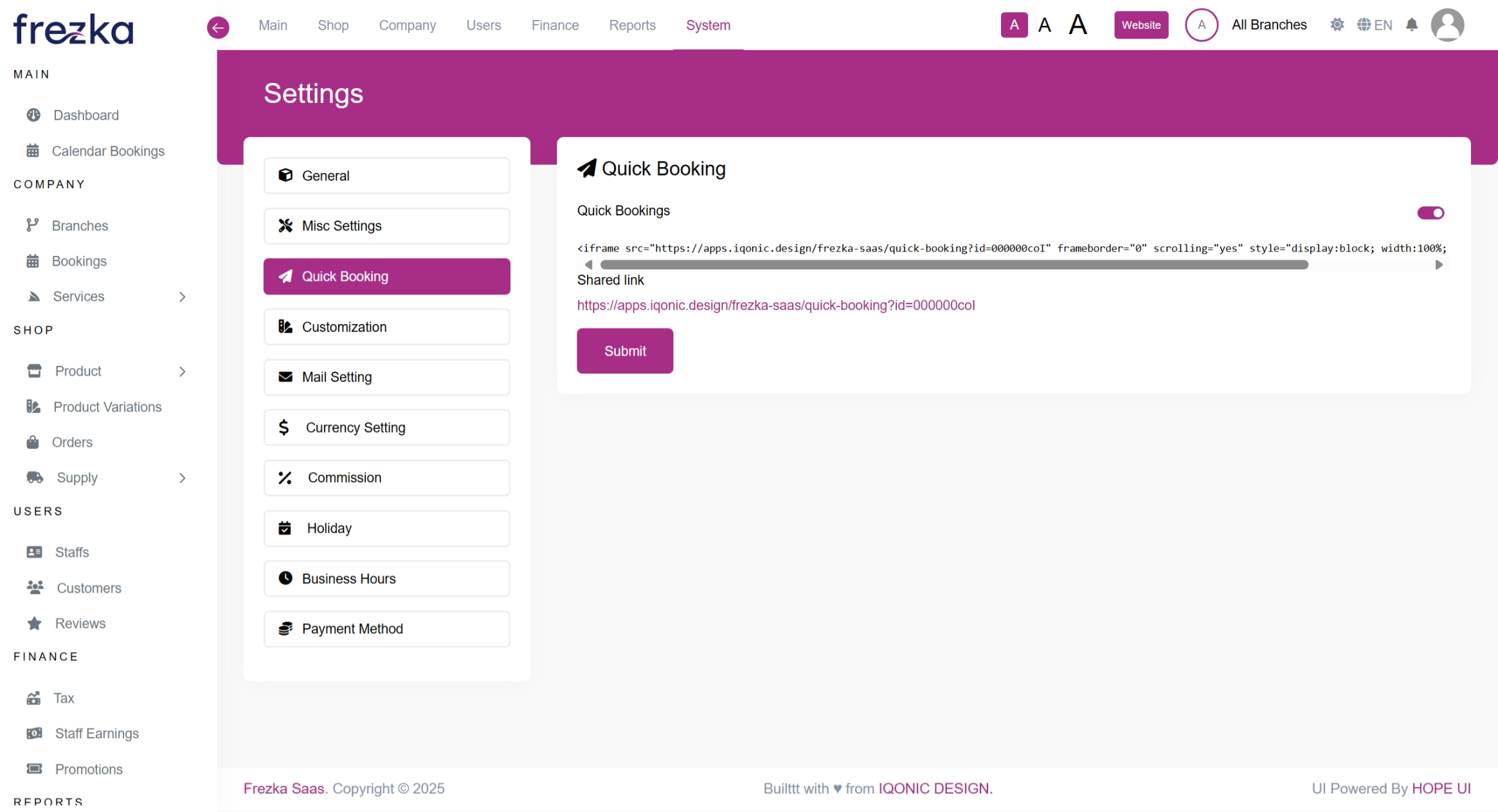The width and height of the screenshot is (1498, 812).
Task: Open the Finance top menu
Action: pos(555,25)
